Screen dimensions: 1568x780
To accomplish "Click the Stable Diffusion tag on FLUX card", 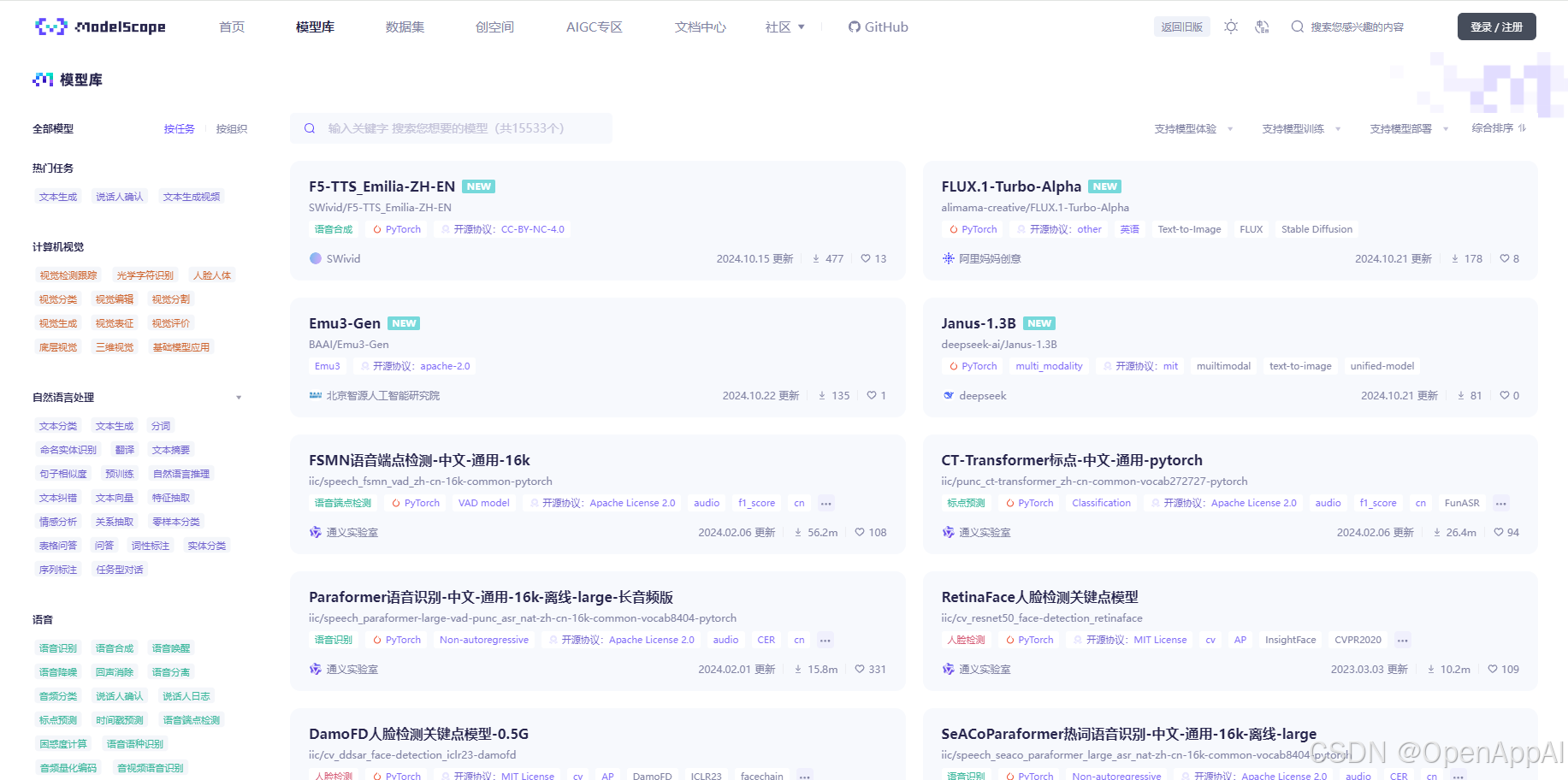I will [1317, 229].
